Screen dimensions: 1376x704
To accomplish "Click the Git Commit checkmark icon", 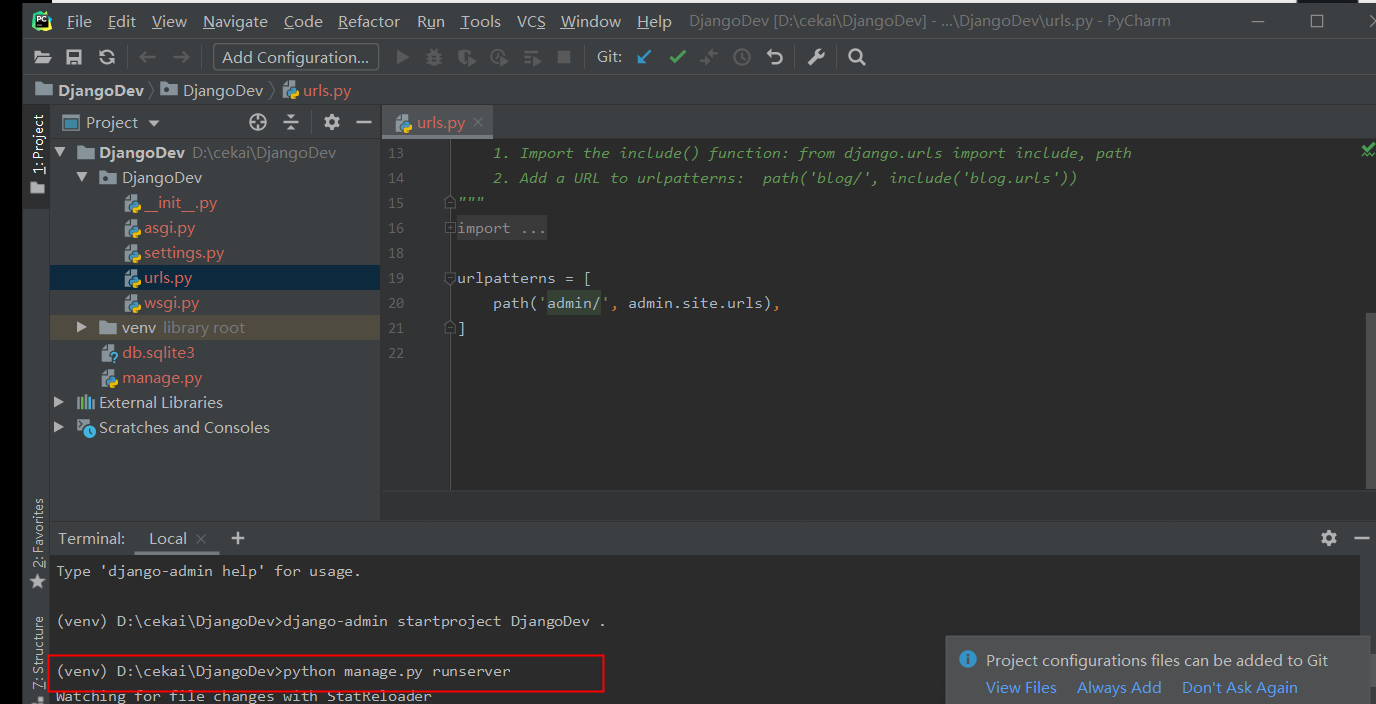I will click(x=677, y=57).
